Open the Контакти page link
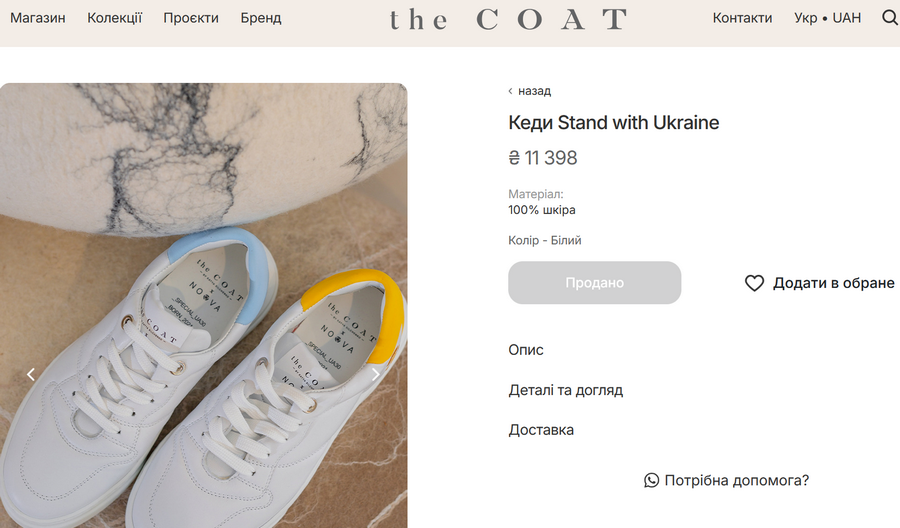Screen dimensions: 900x528 click(x=742, y=18)
